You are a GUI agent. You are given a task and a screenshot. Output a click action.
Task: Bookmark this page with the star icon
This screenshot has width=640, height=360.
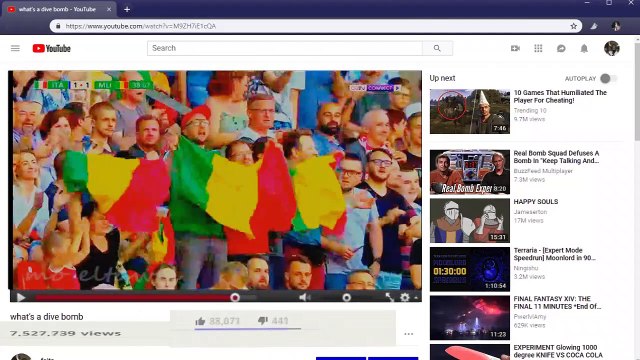tap(573, 26)
